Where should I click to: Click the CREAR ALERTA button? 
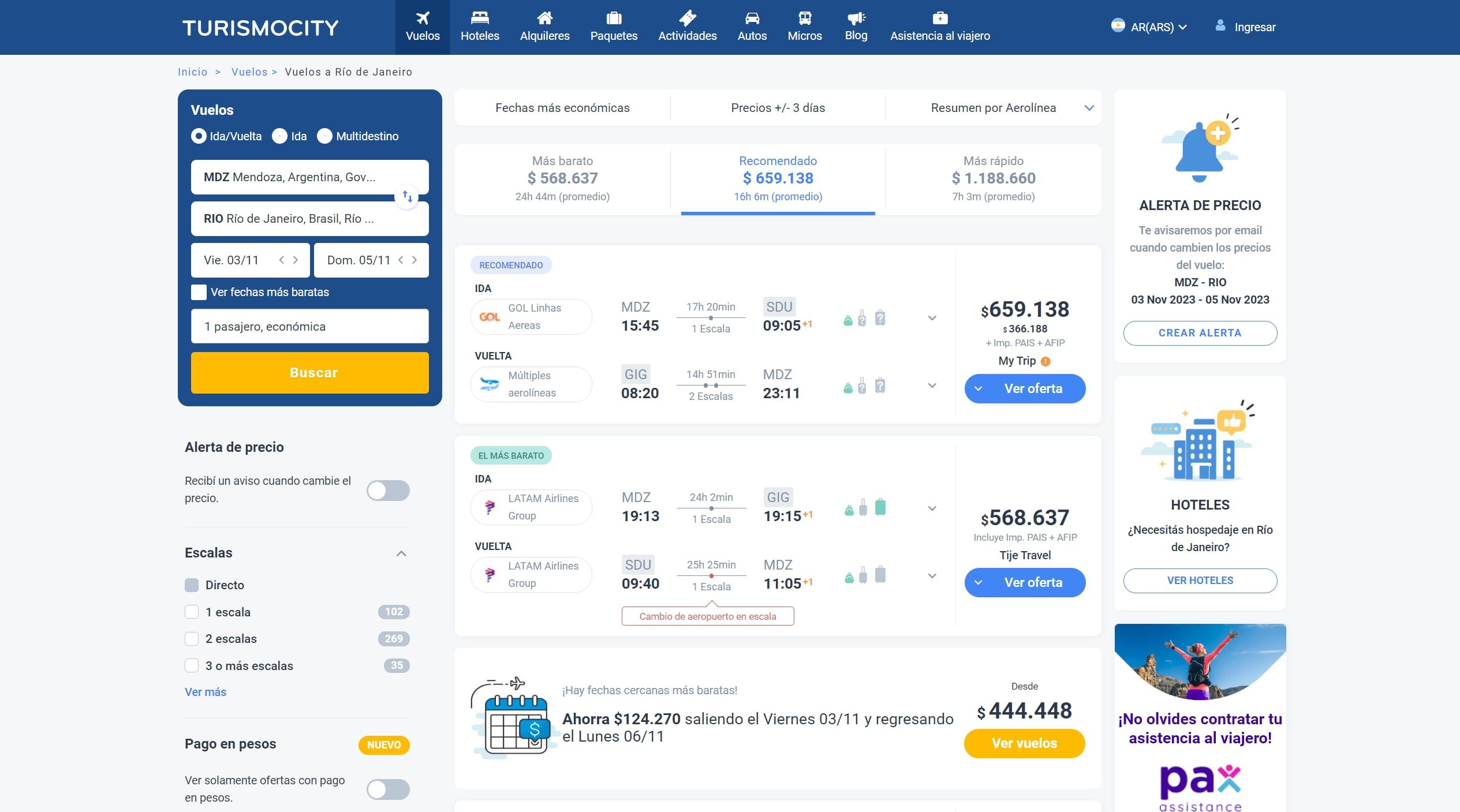(x=1200, y=333)
